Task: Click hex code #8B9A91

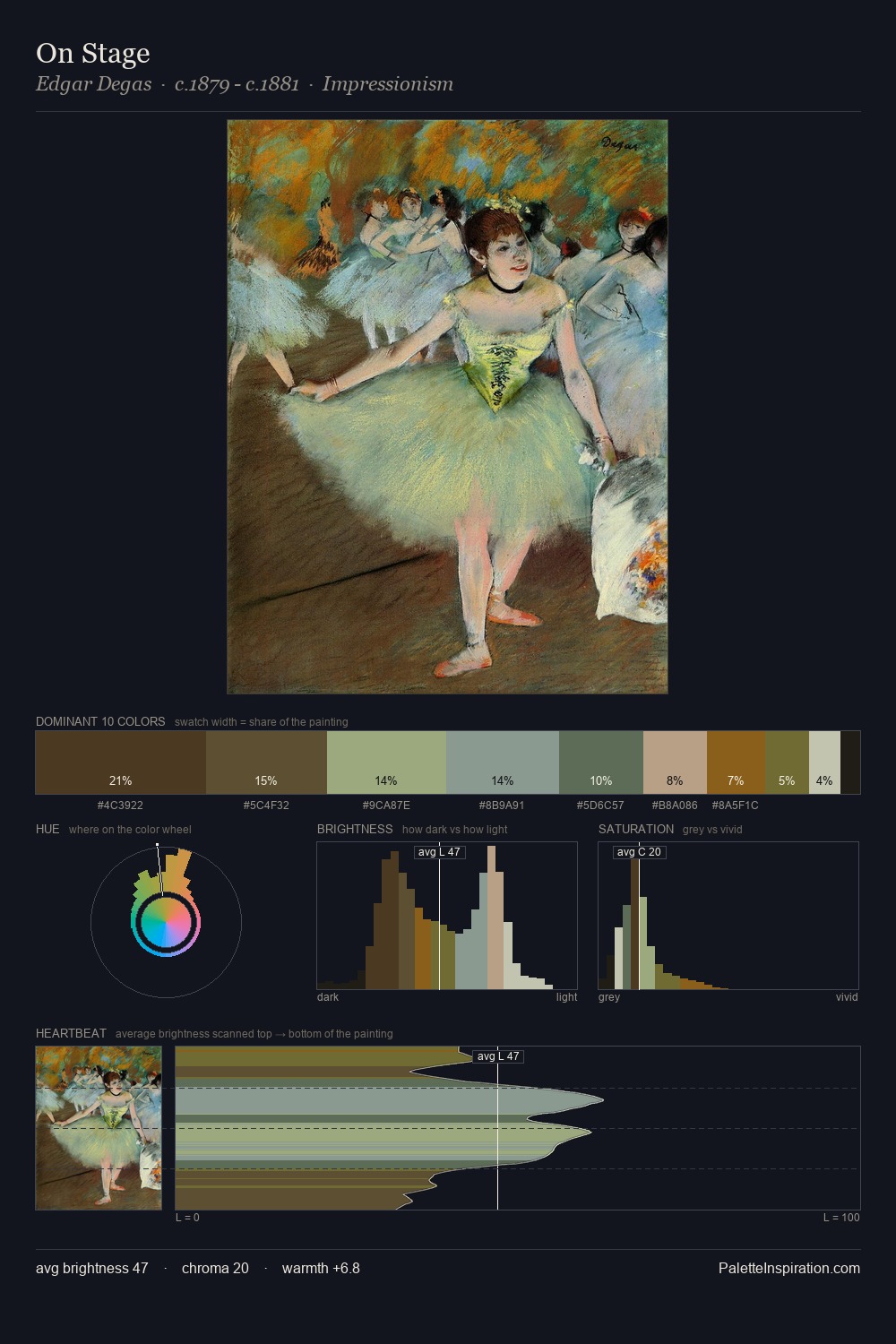Action: pos(502,806)
